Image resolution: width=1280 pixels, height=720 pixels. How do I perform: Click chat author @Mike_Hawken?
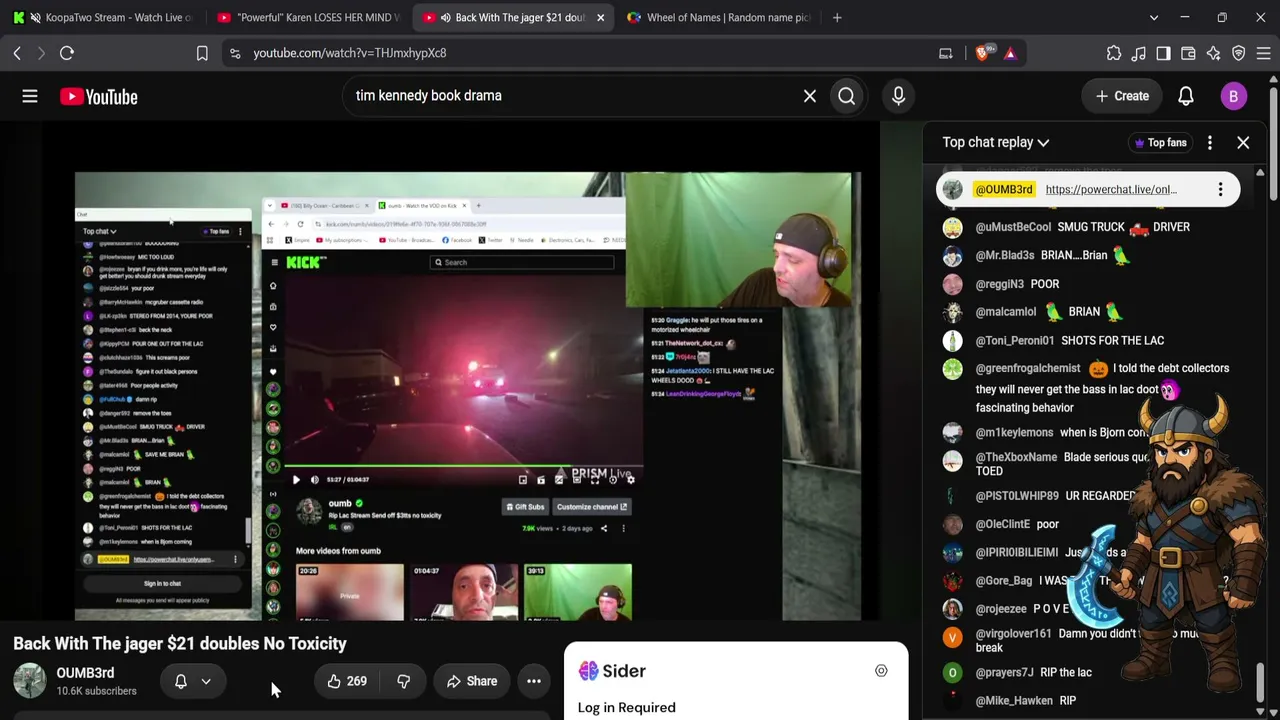(1014, 701)
